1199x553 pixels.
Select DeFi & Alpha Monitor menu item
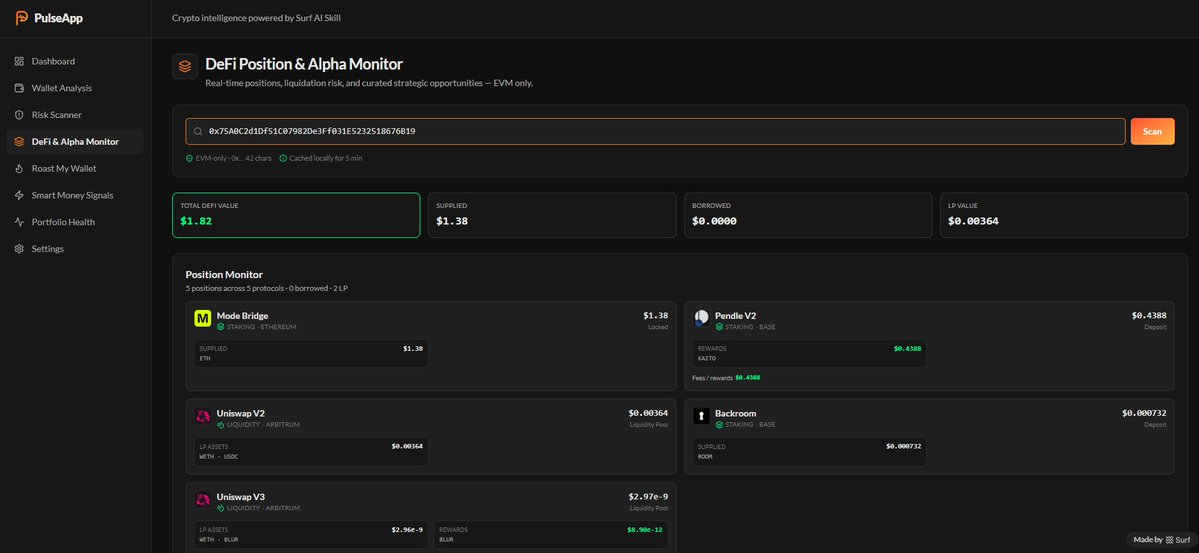(x=75, y=142)
